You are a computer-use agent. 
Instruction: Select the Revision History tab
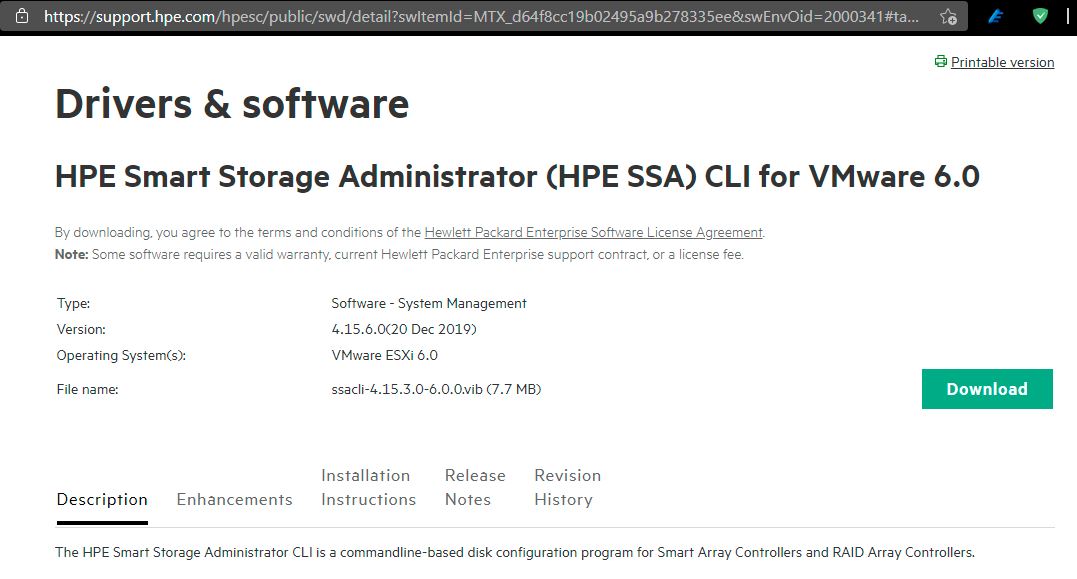click(566, 487)
